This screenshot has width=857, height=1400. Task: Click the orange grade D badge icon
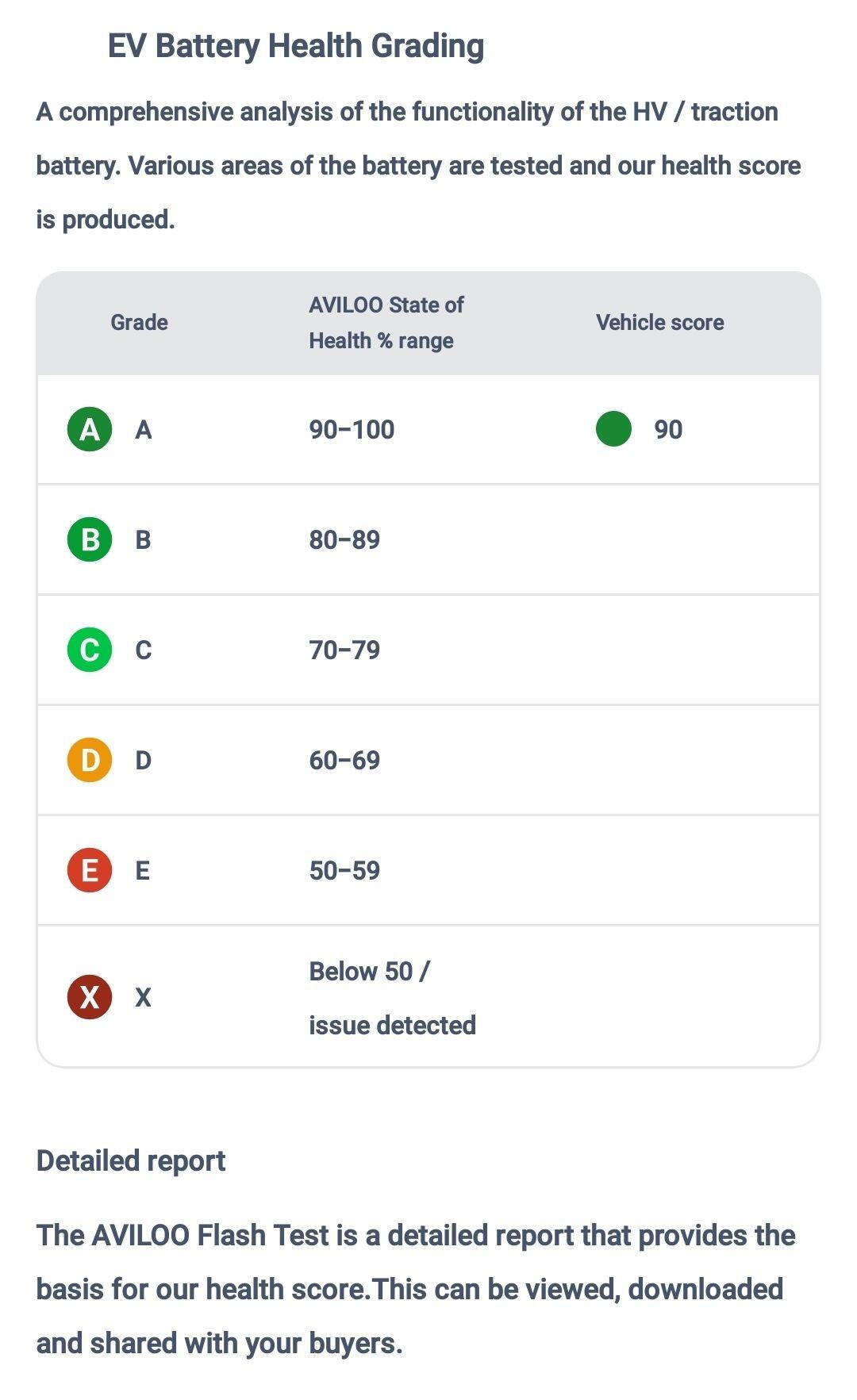tap(90, 760)
